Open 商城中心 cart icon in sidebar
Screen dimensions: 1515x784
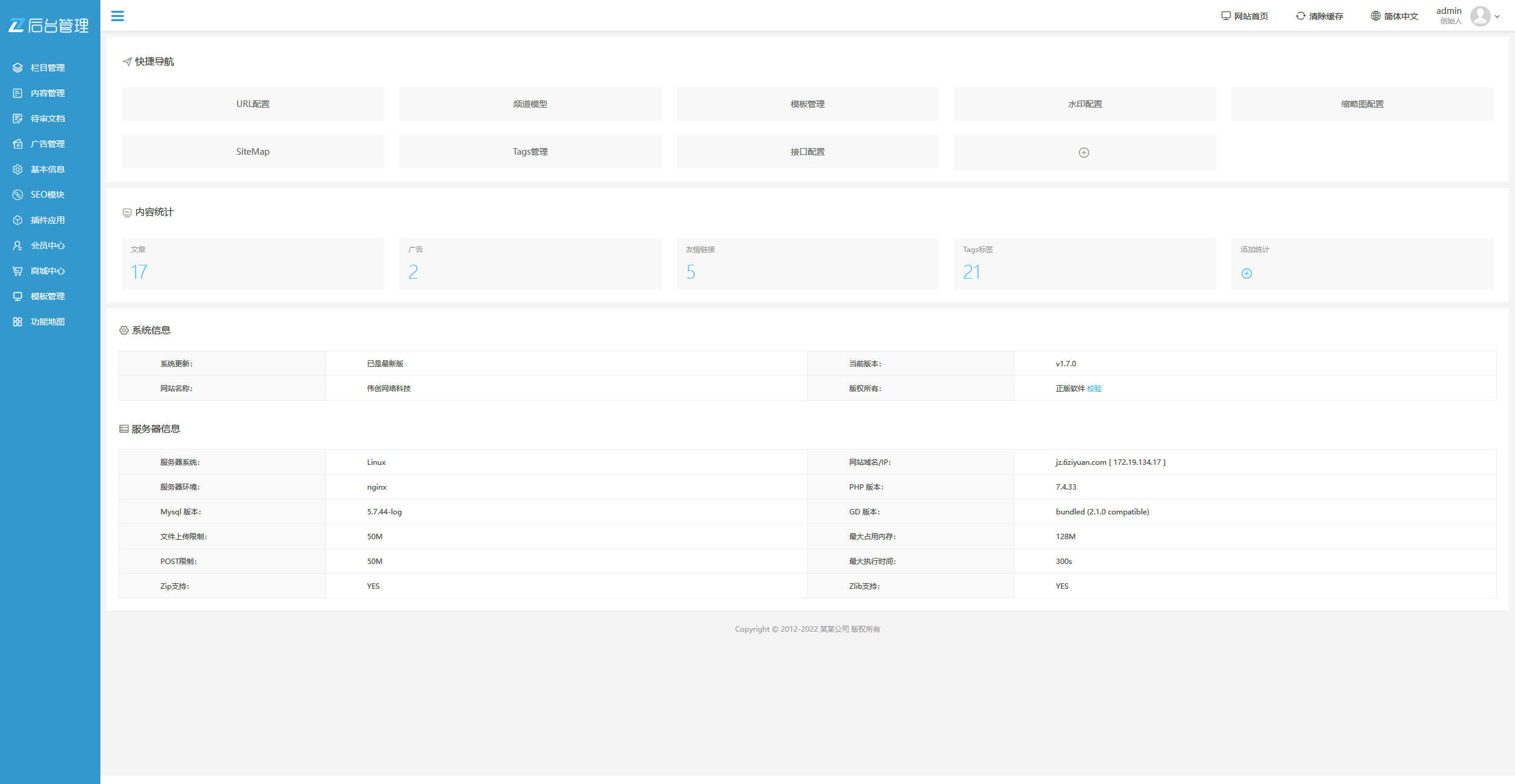click(18, 271)
